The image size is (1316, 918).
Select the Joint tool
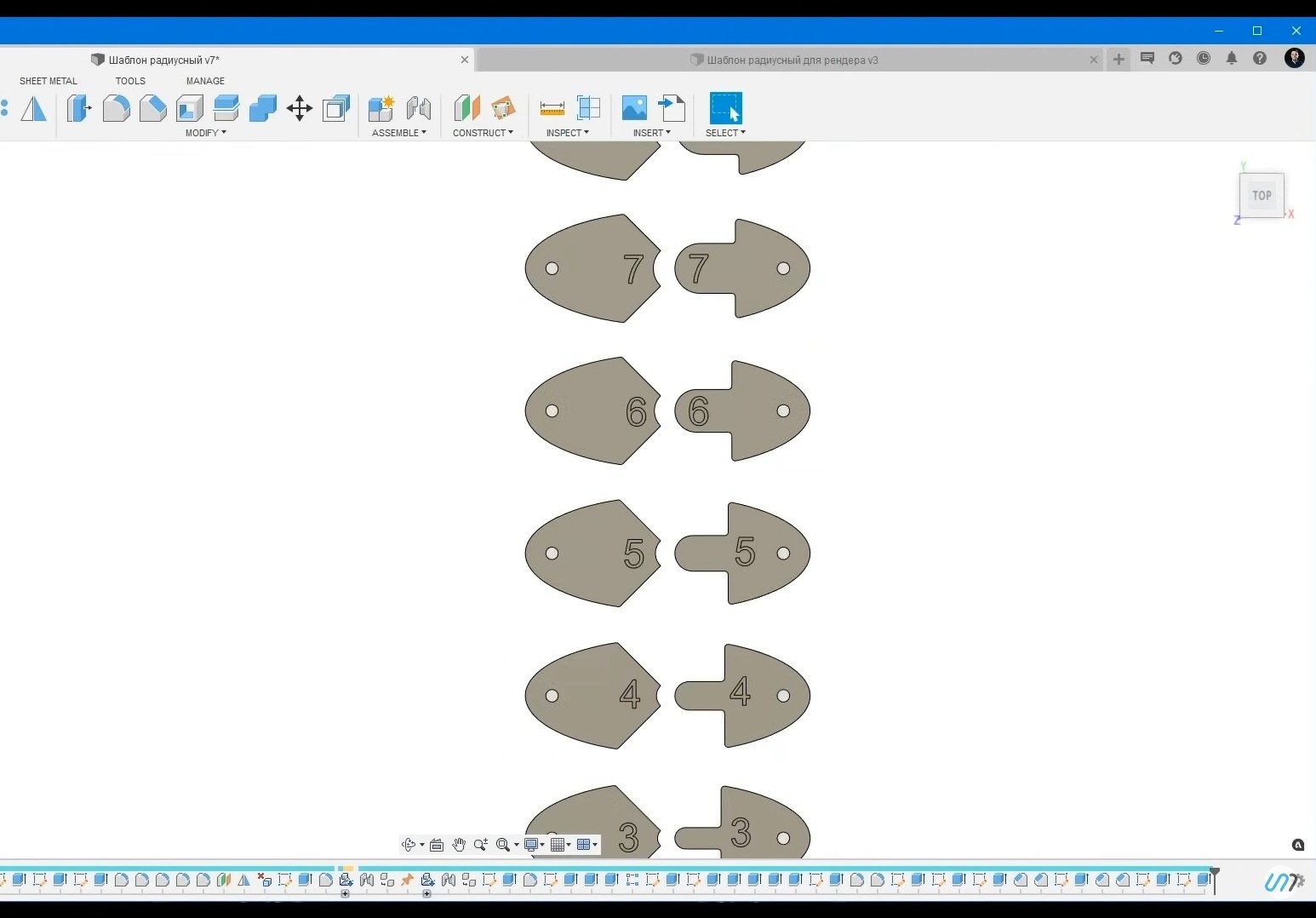coord(418,108)
